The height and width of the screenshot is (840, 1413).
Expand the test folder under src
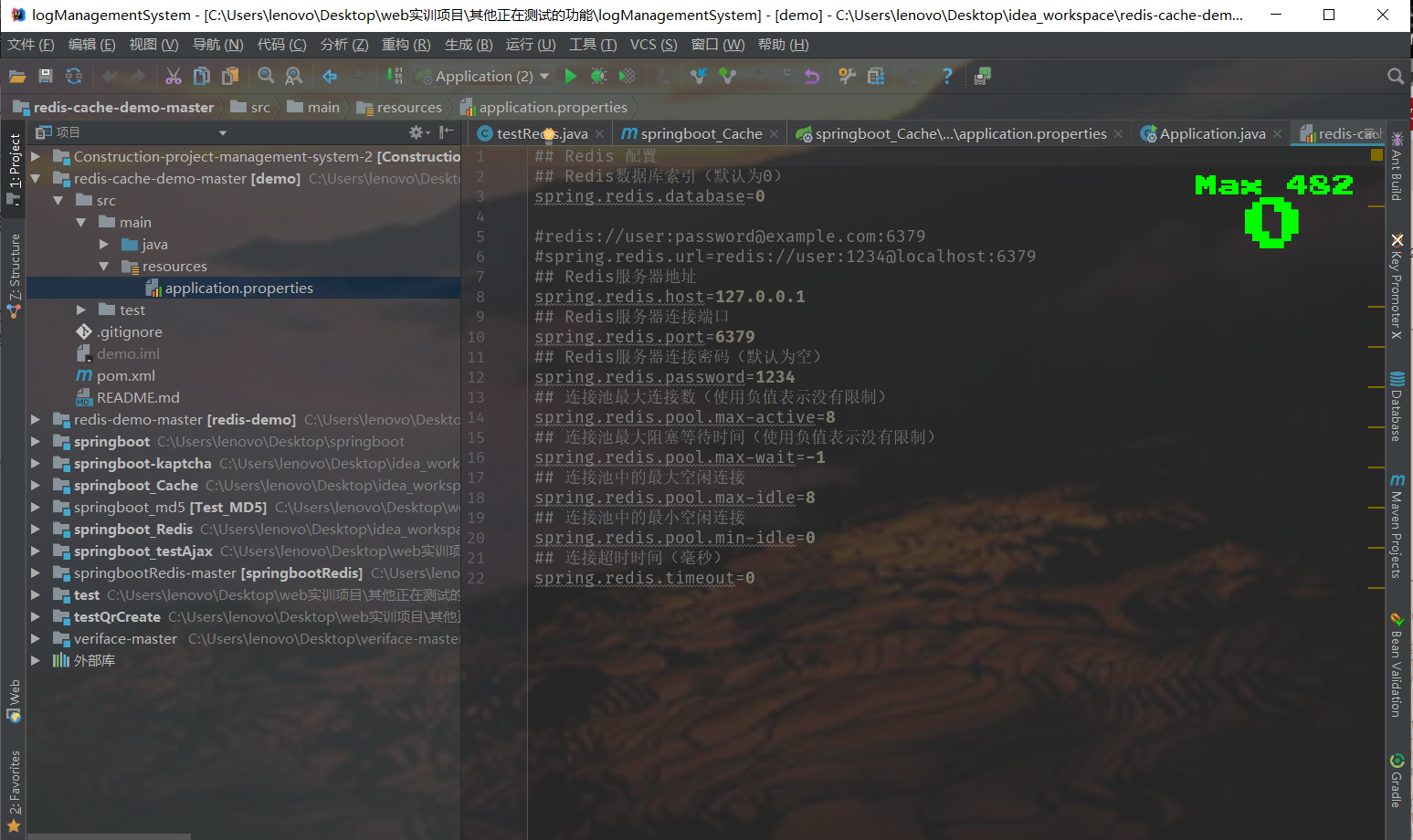(x=81, y=310)
